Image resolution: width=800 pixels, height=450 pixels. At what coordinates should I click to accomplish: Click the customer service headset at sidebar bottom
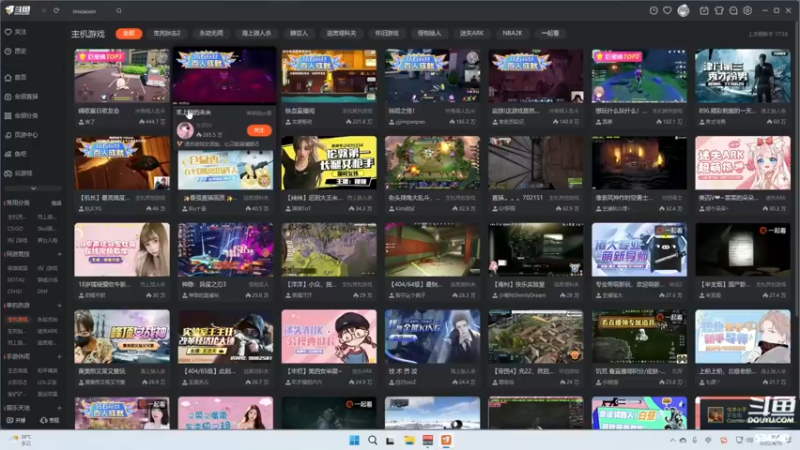(49, 420)
